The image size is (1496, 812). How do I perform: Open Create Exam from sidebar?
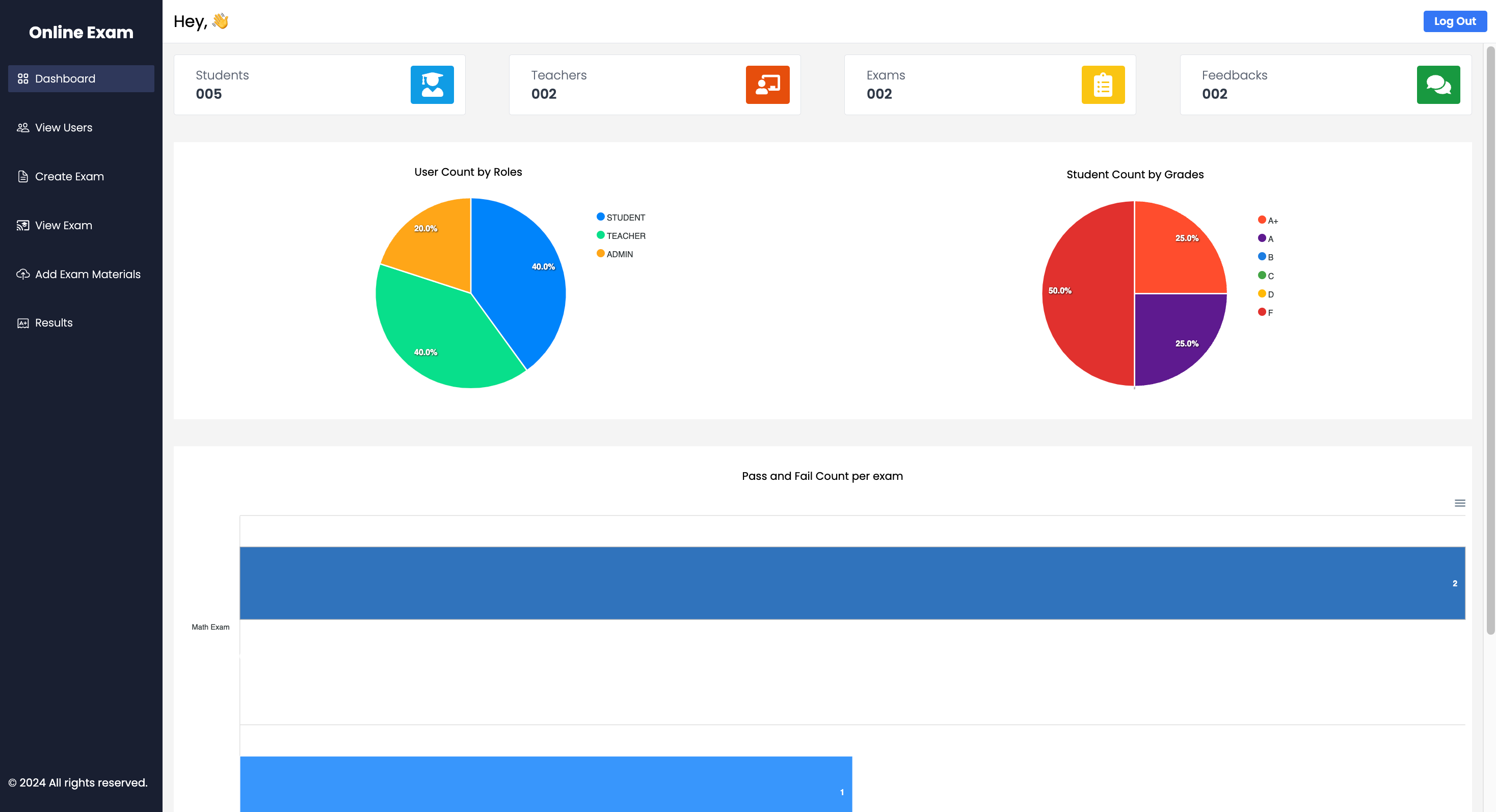click(69, 176)
